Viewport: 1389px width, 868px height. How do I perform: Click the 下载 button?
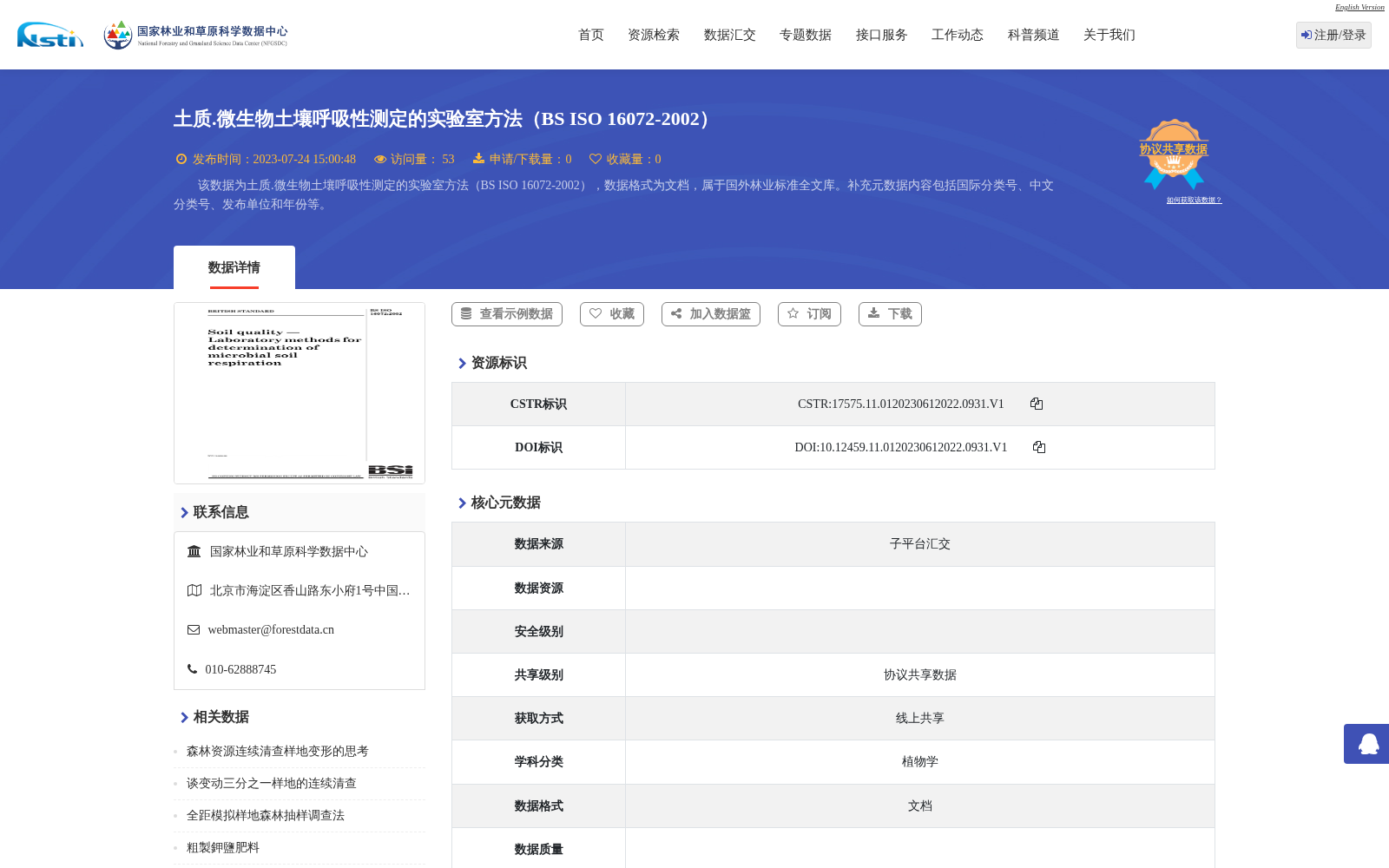(890, 314)
